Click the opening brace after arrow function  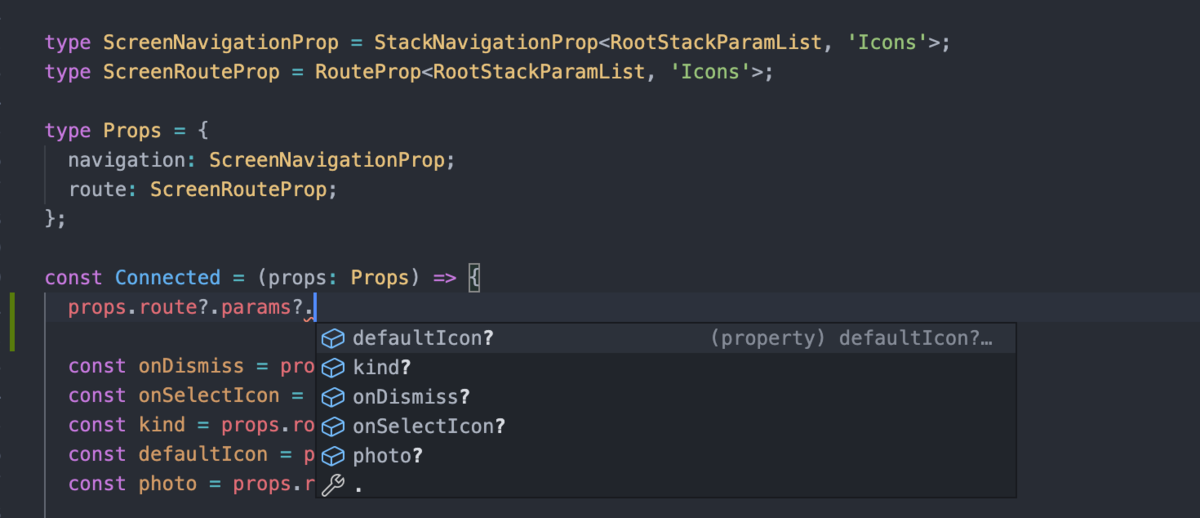point(474,277)
